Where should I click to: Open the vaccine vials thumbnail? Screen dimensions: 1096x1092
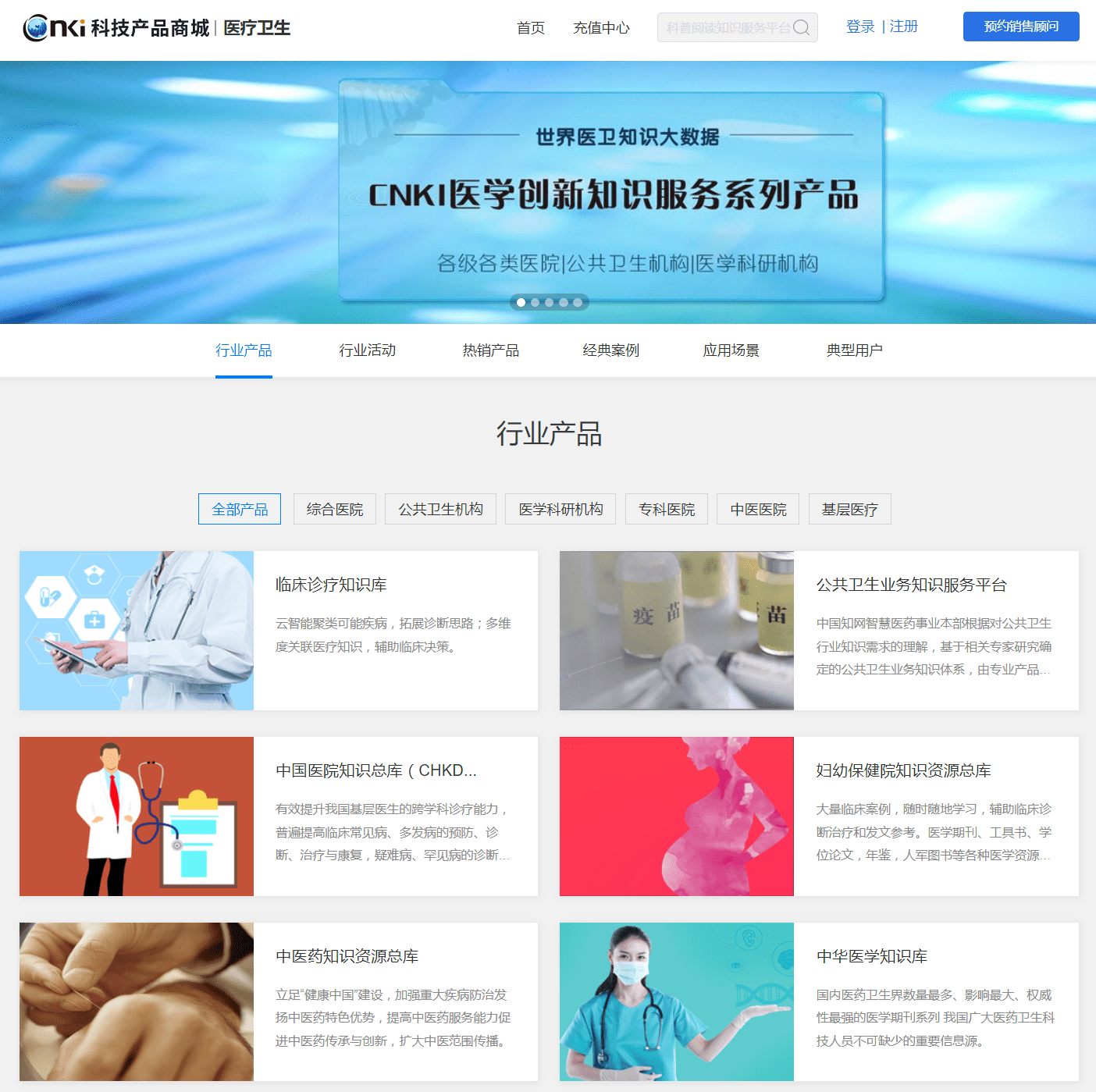(677, 631)
